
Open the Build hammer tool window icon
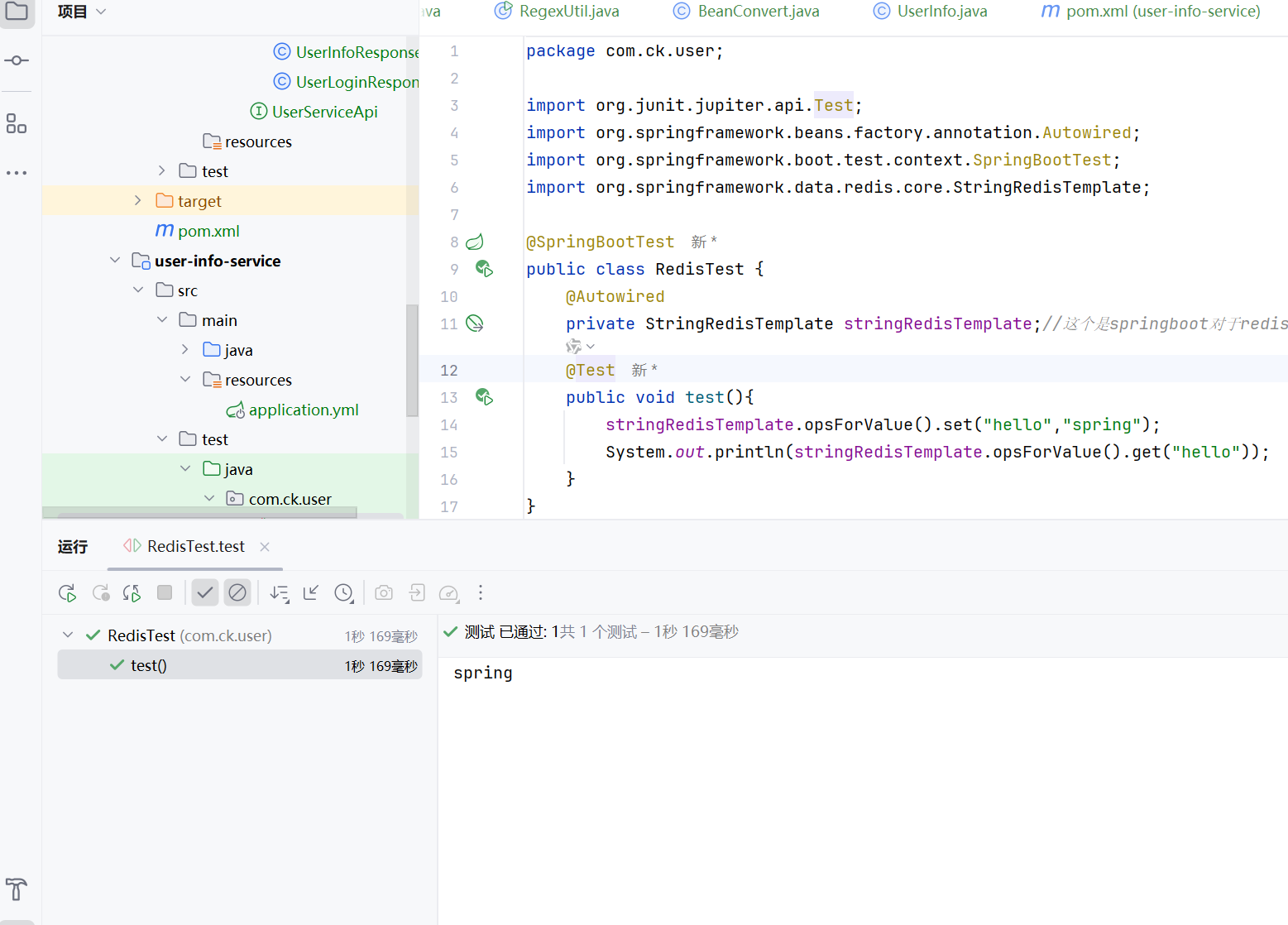17,889
